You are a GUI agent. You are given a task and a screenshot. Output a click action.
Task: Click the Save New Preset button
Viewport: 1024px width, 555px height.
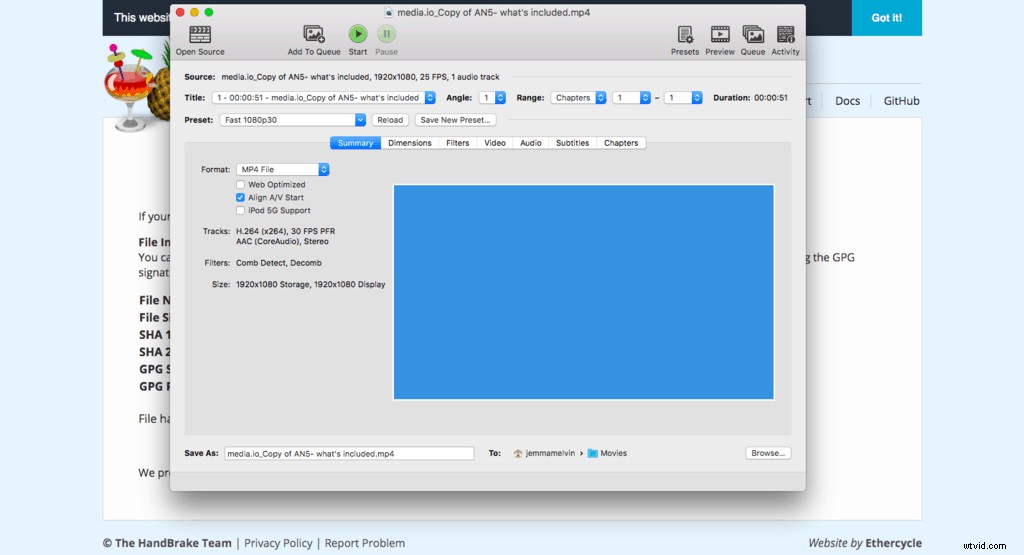(455, 120)
